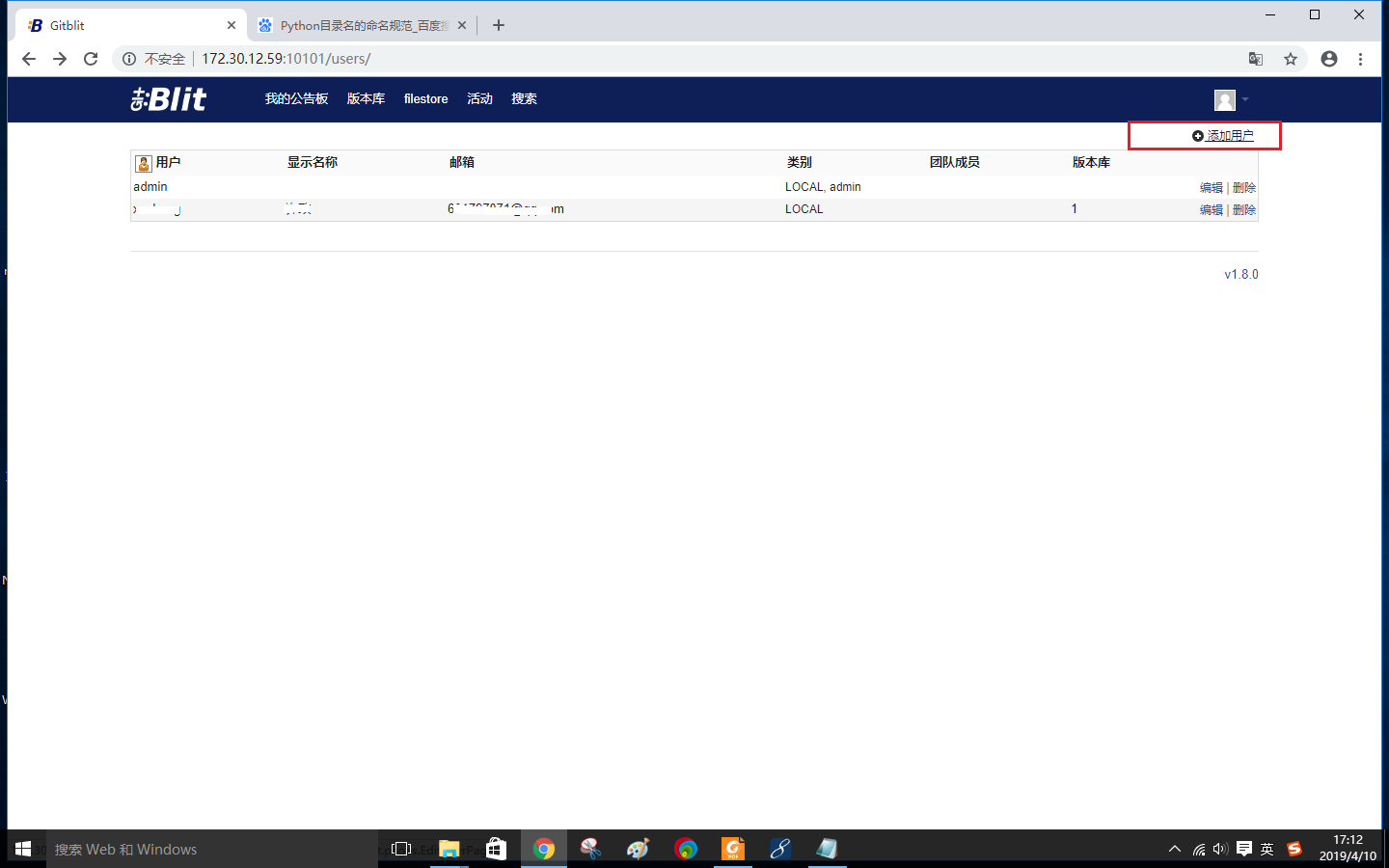Click the 不安全 site security indicator

157,58
